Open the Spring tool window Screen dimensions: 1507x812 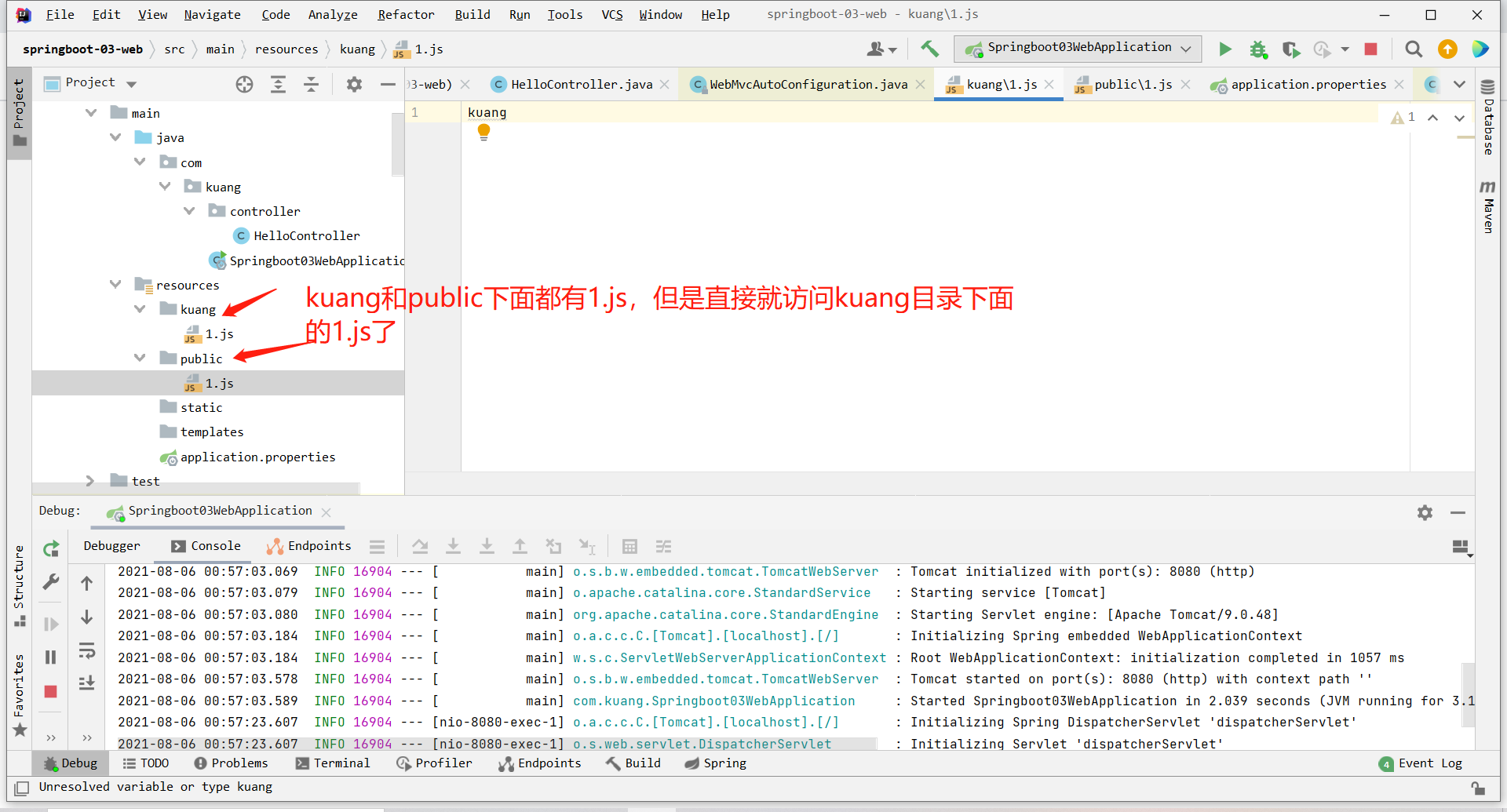716,763
